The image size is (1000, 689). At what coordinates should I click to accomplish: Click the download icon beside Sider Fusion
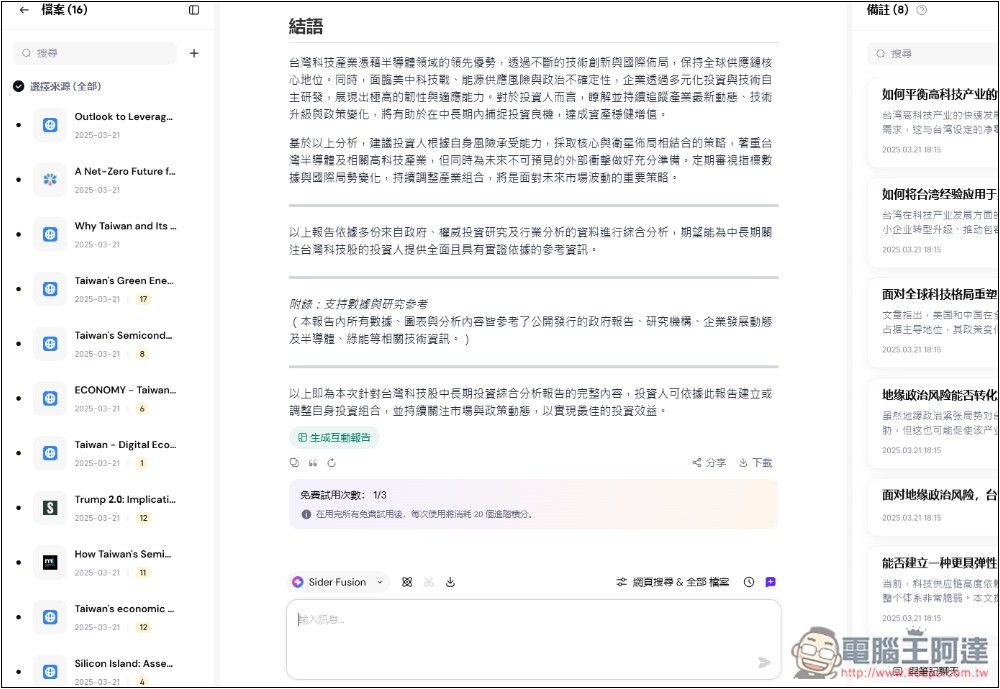click(450, 582)
